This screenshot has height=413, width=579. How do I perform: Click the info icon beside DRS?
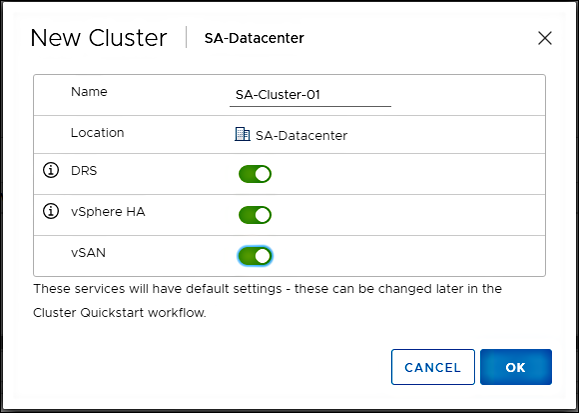[x=51, y=170]
